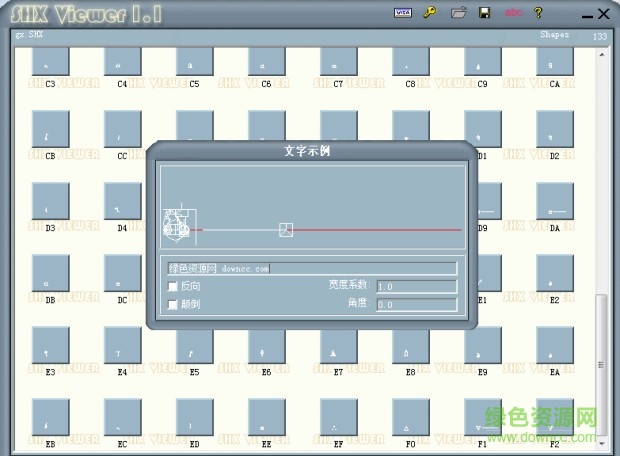Open text sample with the red abc icon
This screenshot has width=620, height=456.
tap(513, 13)
